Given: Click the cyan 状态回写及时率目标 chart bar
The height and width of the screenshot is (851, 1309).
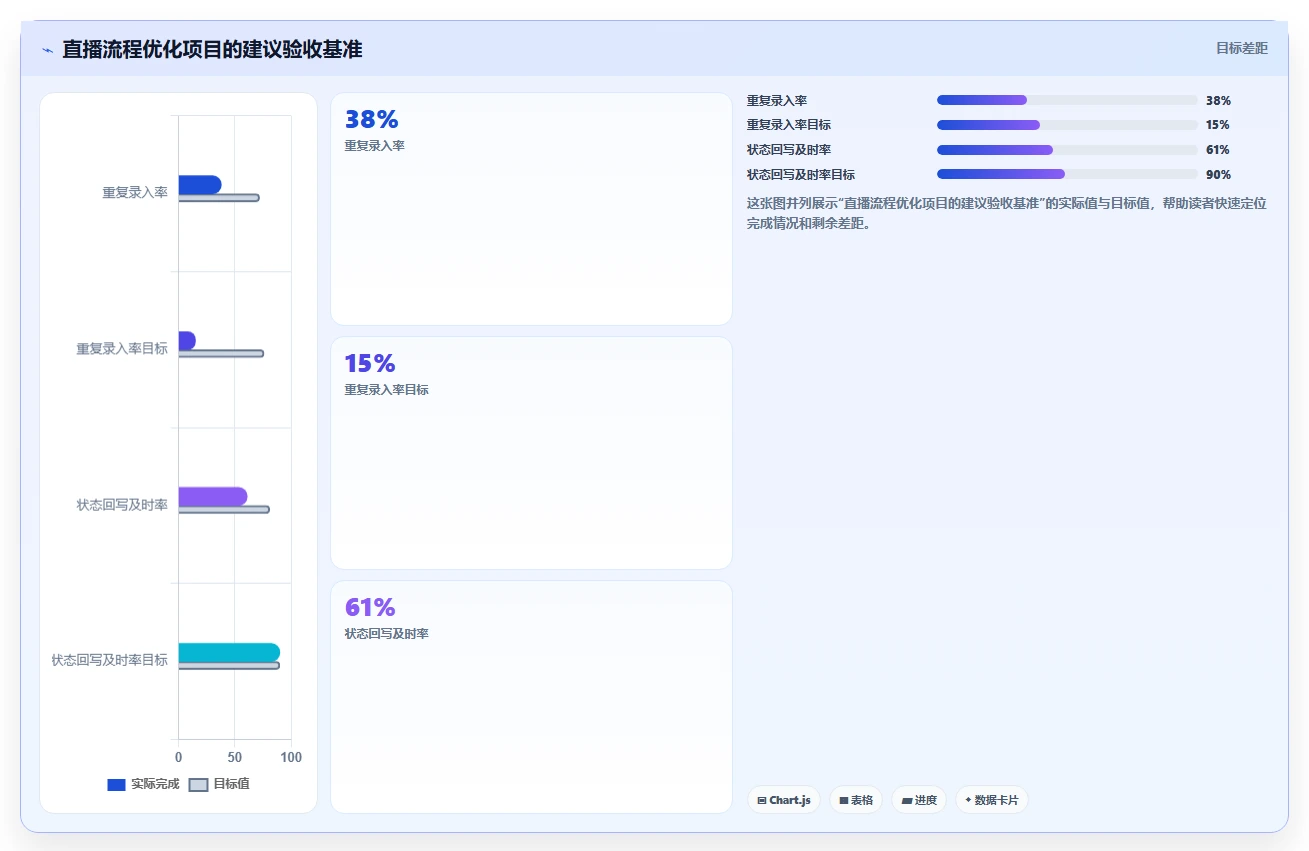Looking at the screenshot, I should (229, 653).
